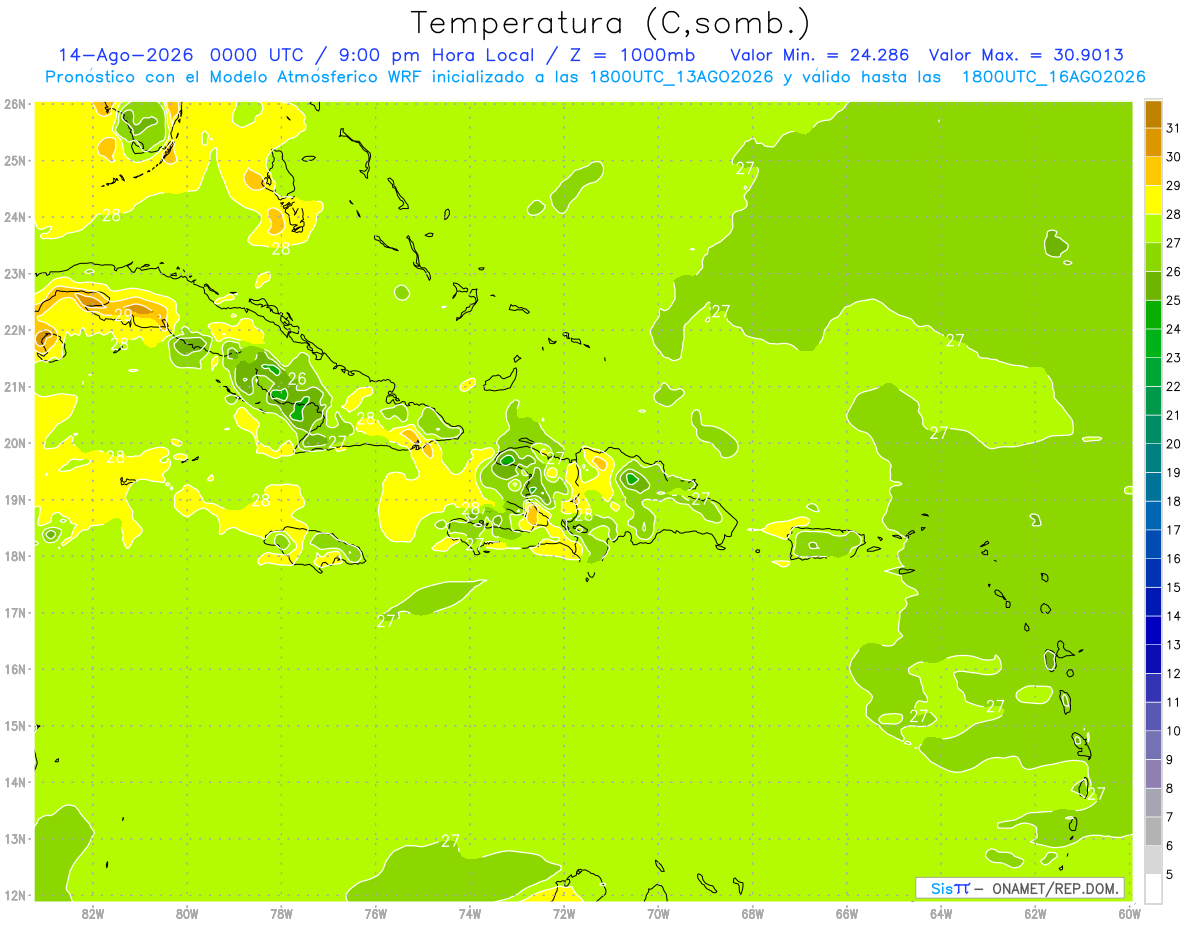Click the '72W' longitude axis label
Screen dimensions: 1200x927
(x=564, y=913)
